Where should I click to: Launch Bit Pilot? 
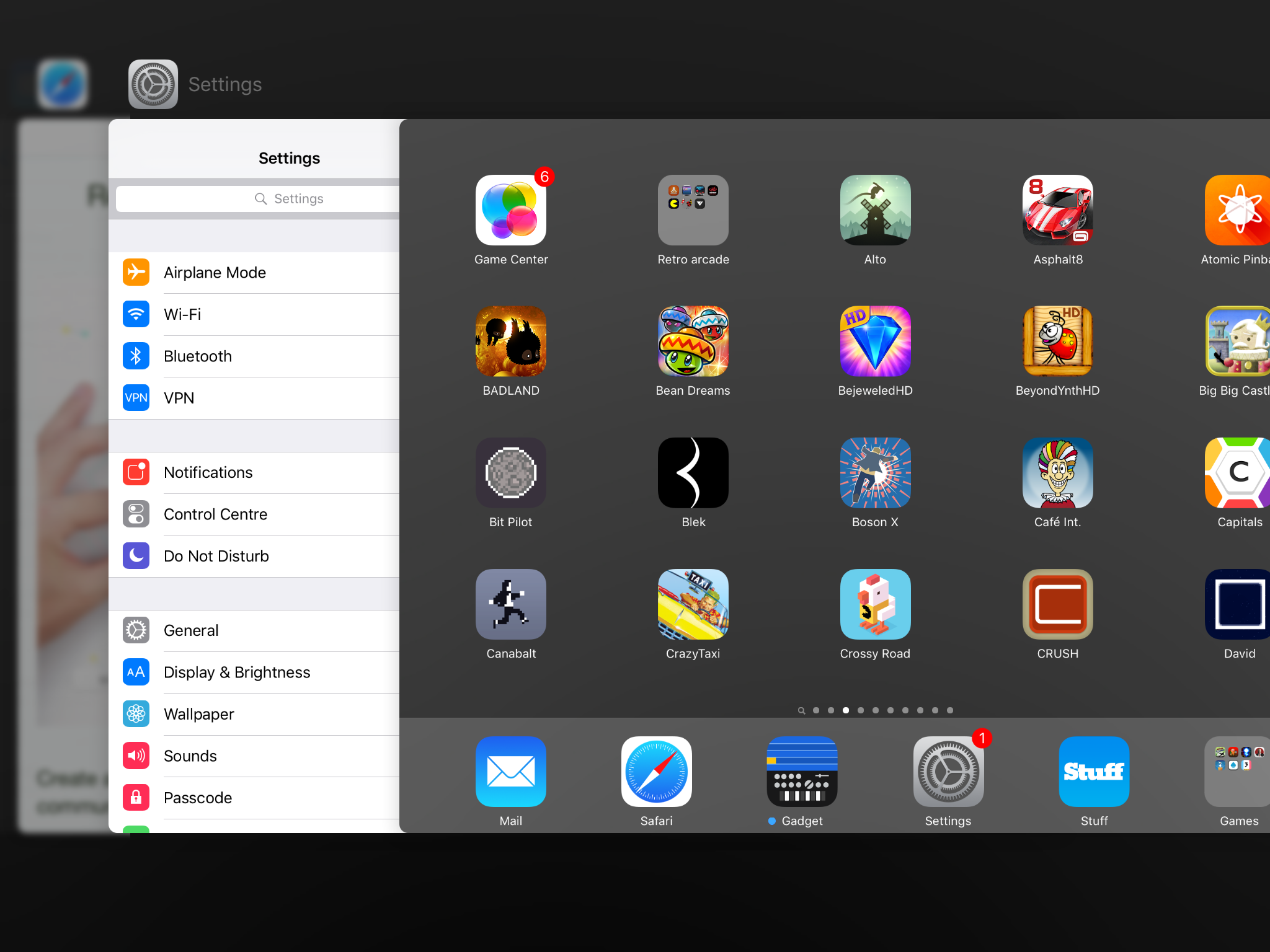pyautogui.click(x=511, y=473)
